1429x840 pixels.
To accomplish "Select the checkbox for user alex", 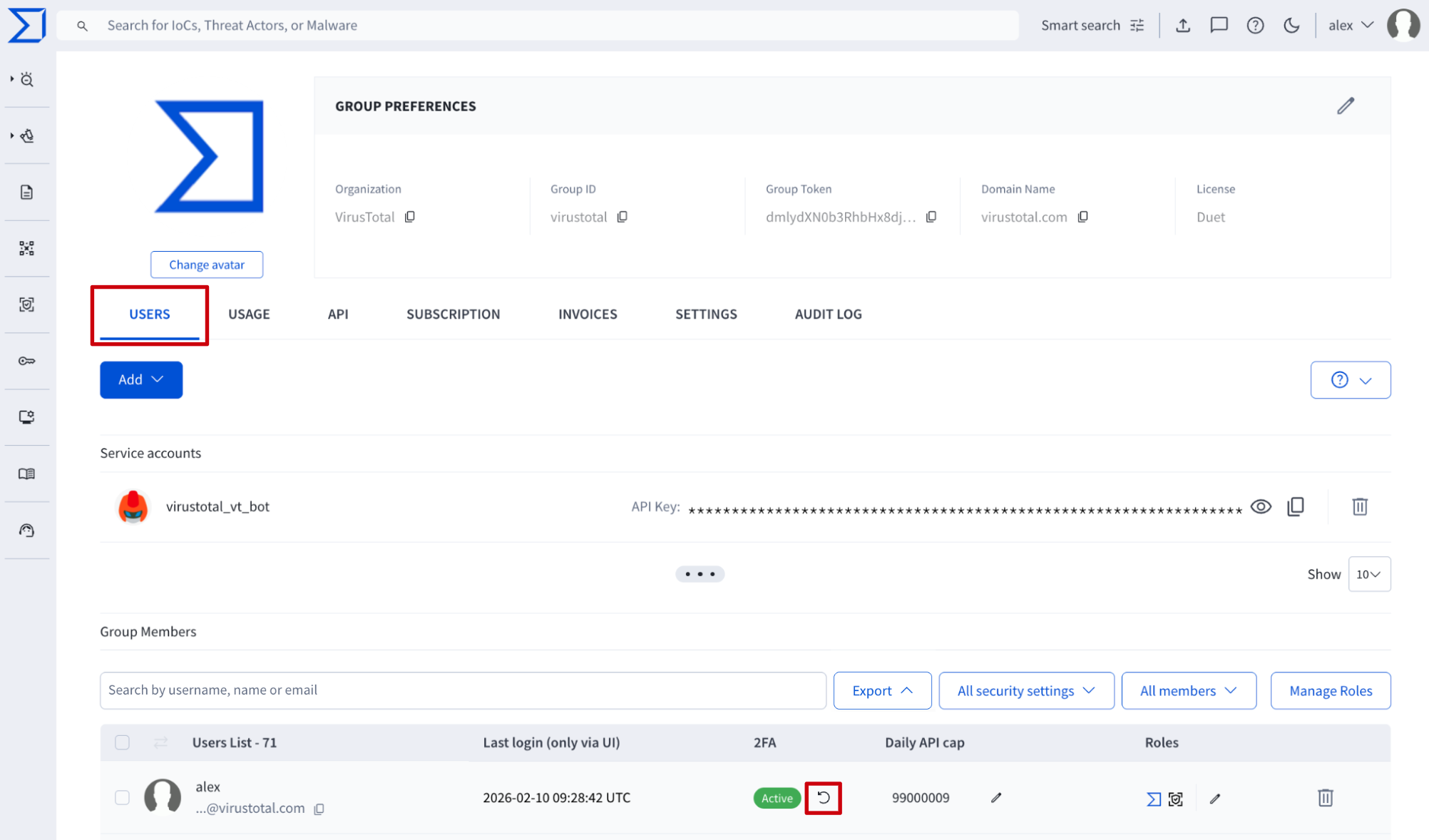I will pos(122,797).
